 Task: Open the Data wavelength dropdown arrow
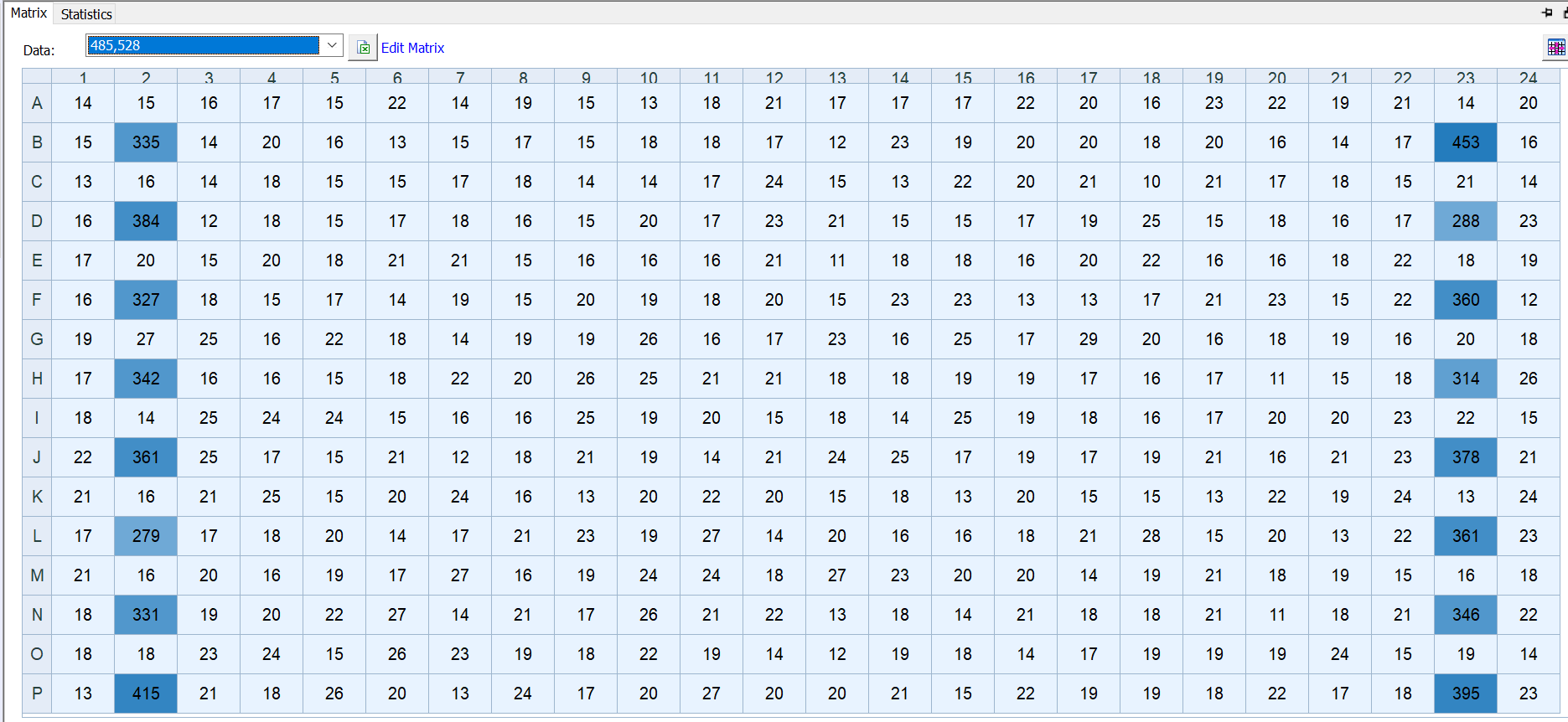click(x=333, y=45)
